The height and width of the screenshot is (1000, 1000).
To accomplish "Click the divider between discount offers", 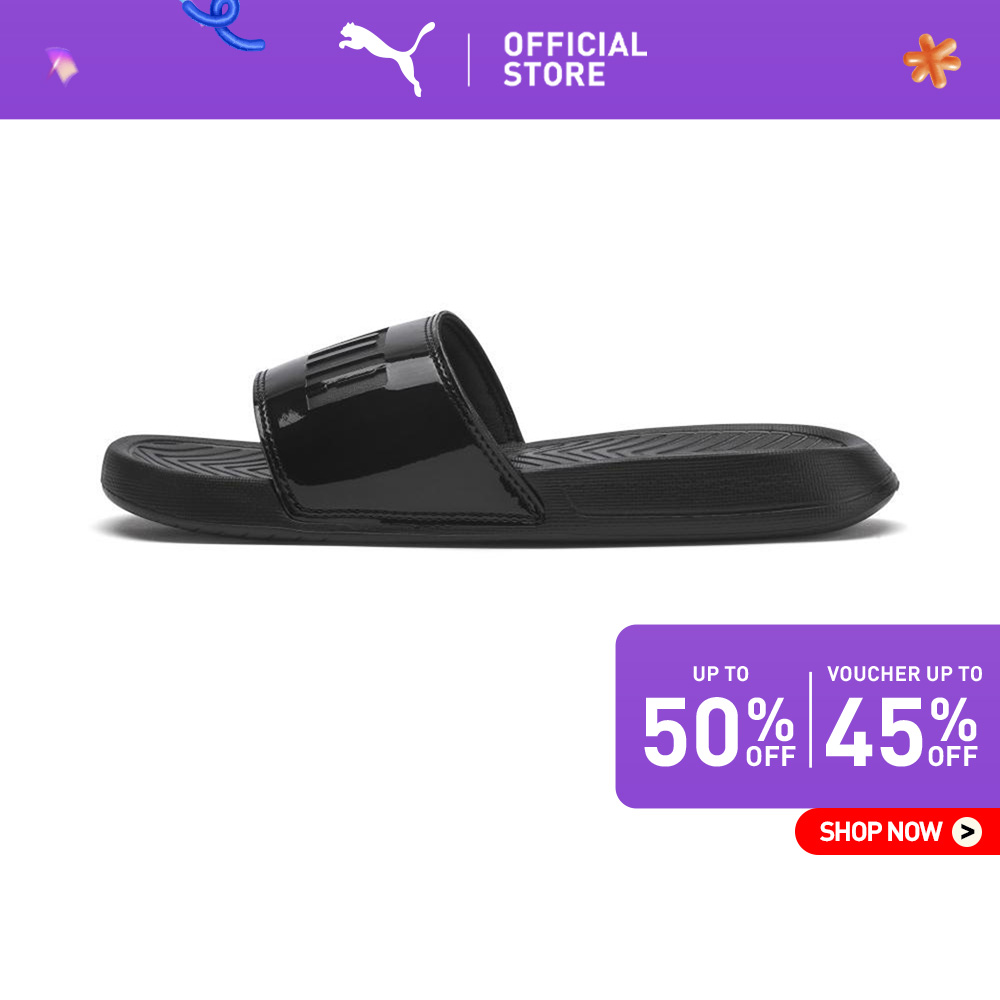I will pyautogui.click(x=811, y=719).
